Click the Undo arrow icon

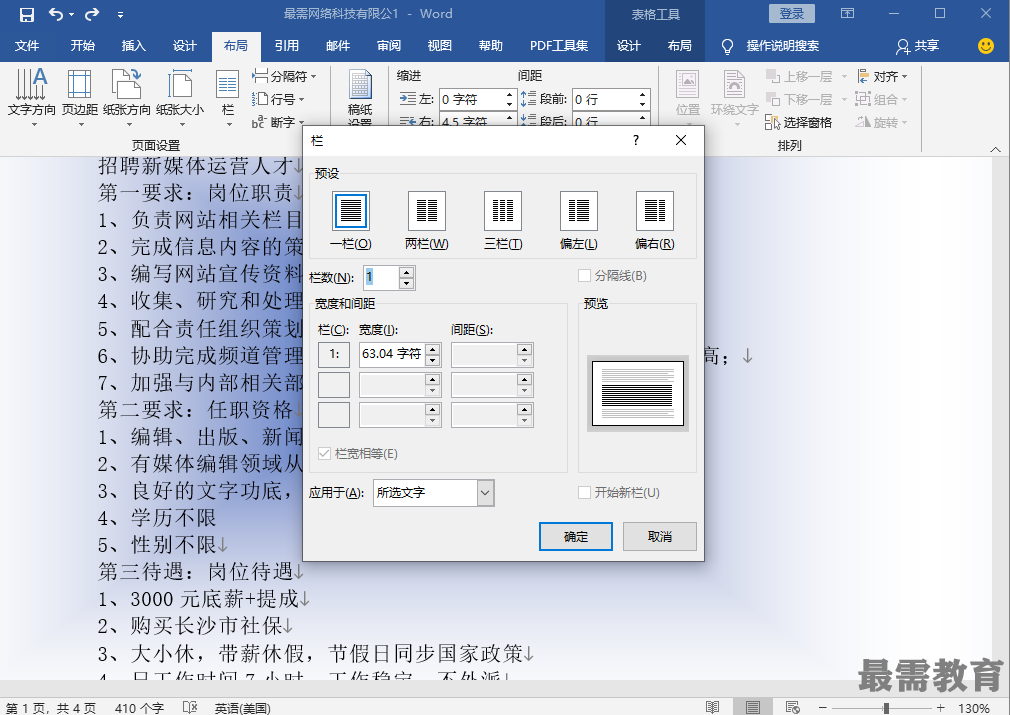57,14
